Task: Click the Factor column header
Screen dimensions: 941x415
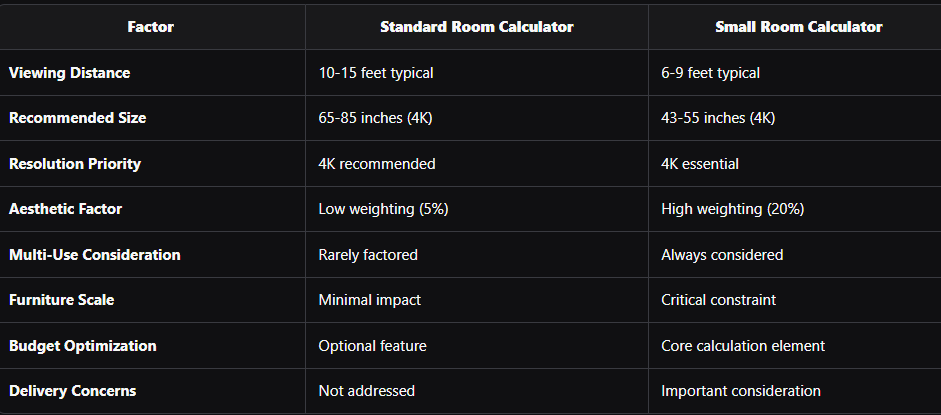Action: (x=151, y=27)
